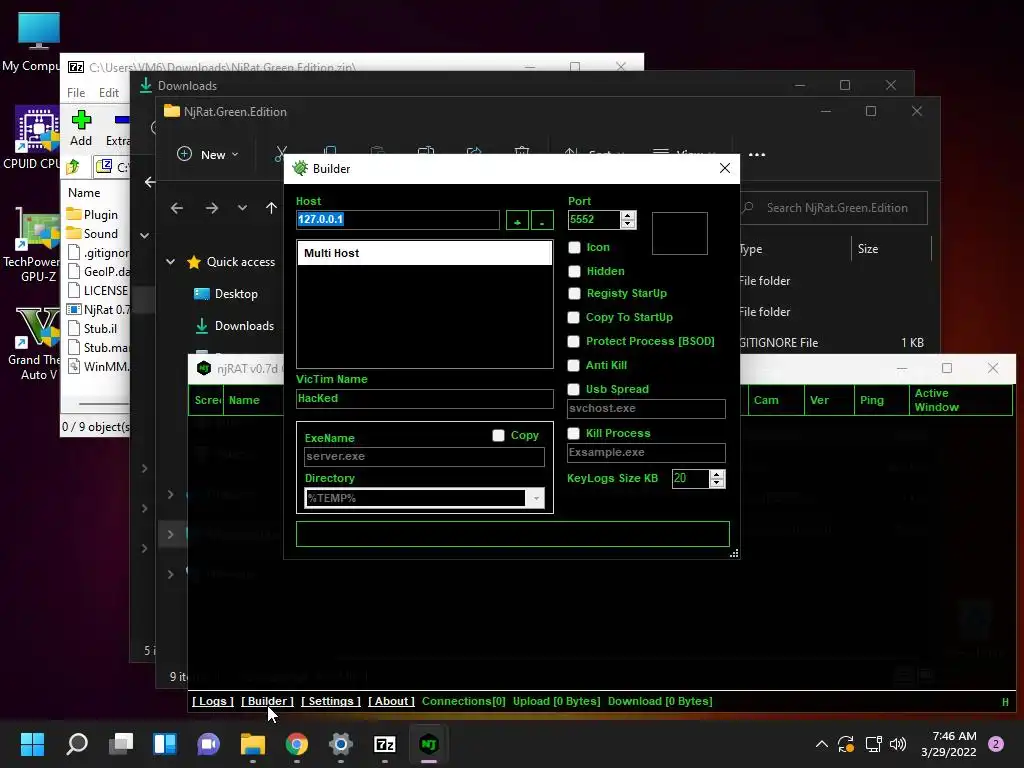The width and height of the screenshot is (1024, 768).
Task: Check the Copy To StartUp option
Action: (x=573, y=317)
